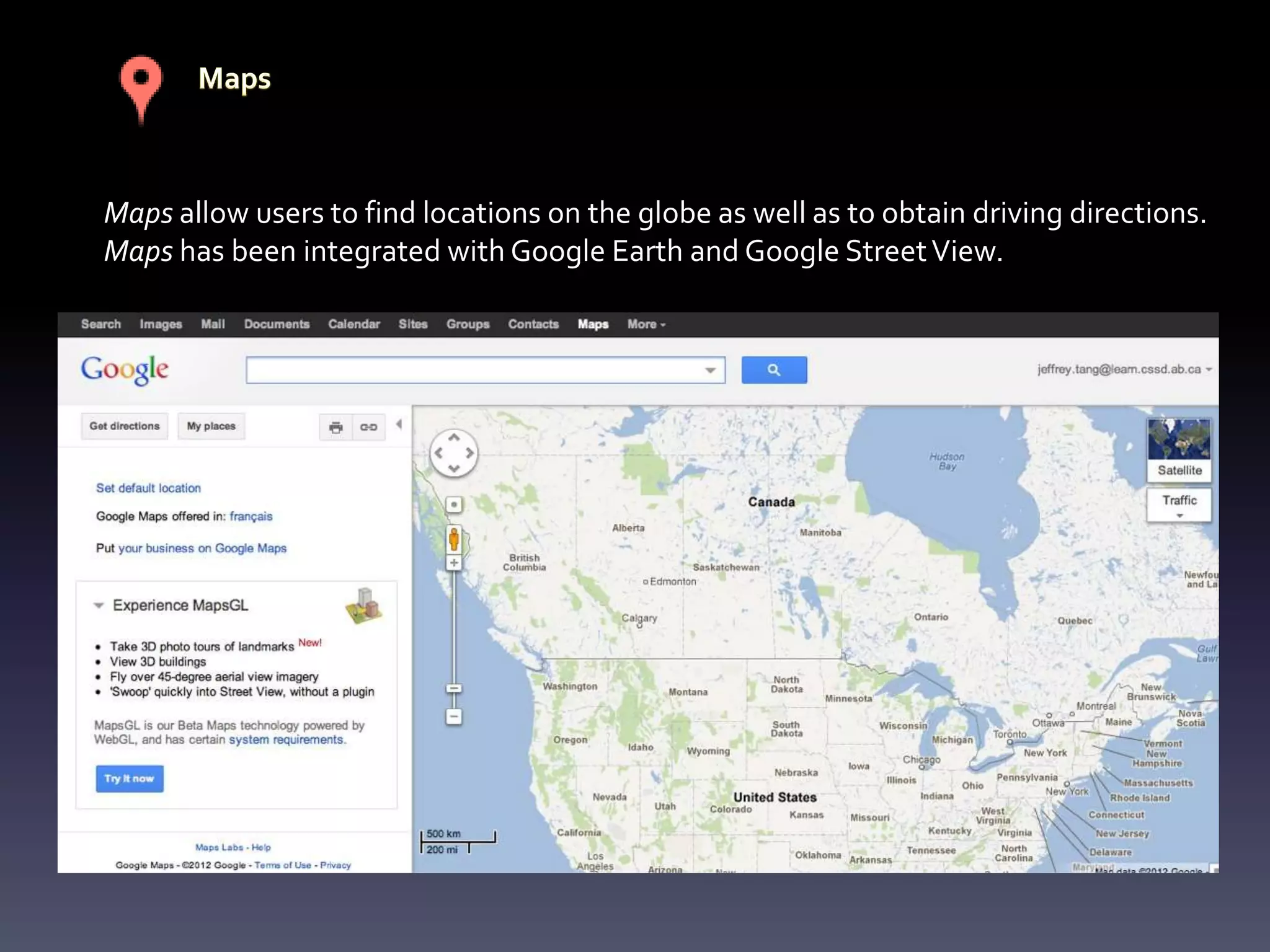Click the link chain icon
Image resolution: width=1270 pixels, height=952 pixels.
pyautogui.click(x=368, y=427)
